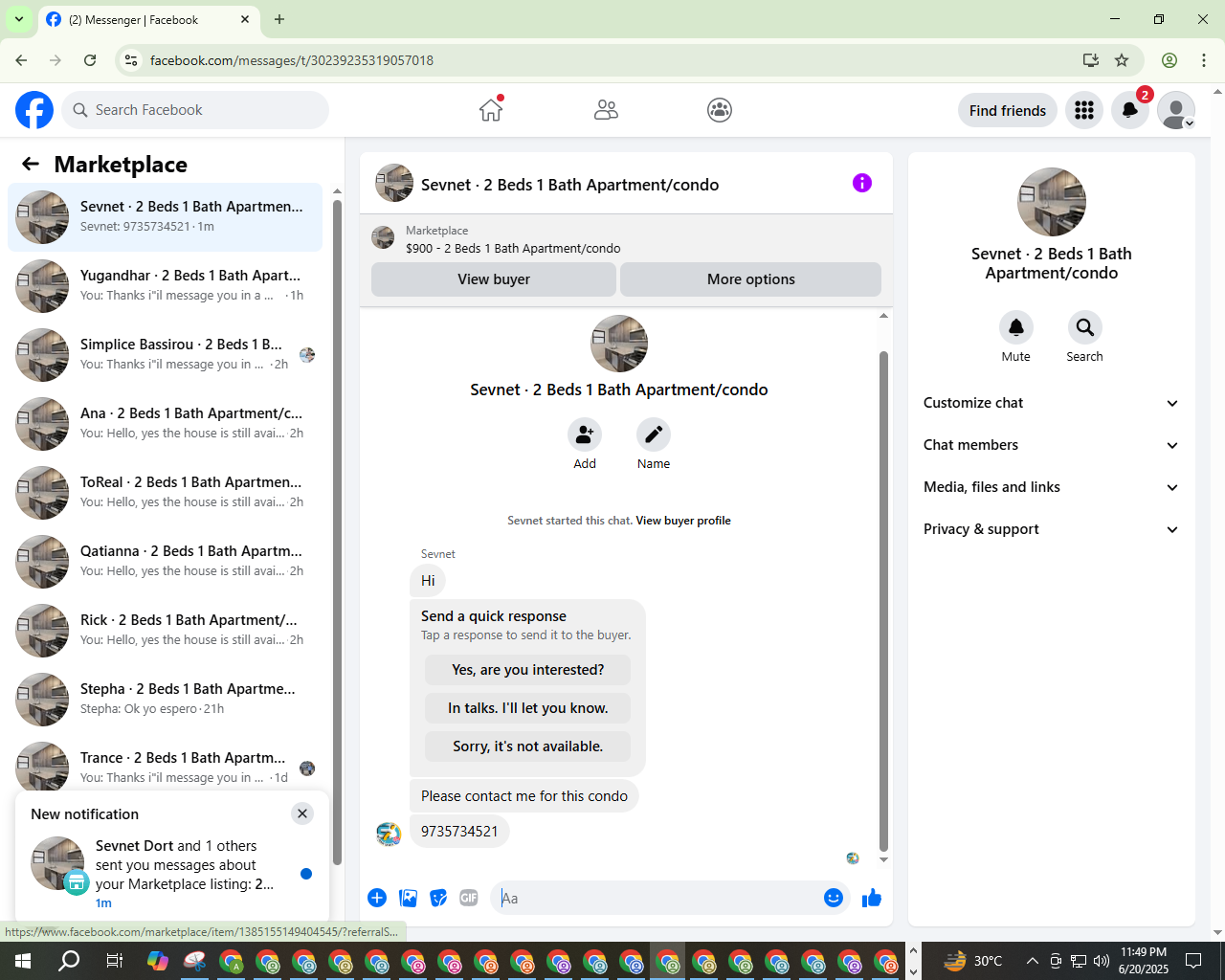Open a new browser tab

click(279, 19)
